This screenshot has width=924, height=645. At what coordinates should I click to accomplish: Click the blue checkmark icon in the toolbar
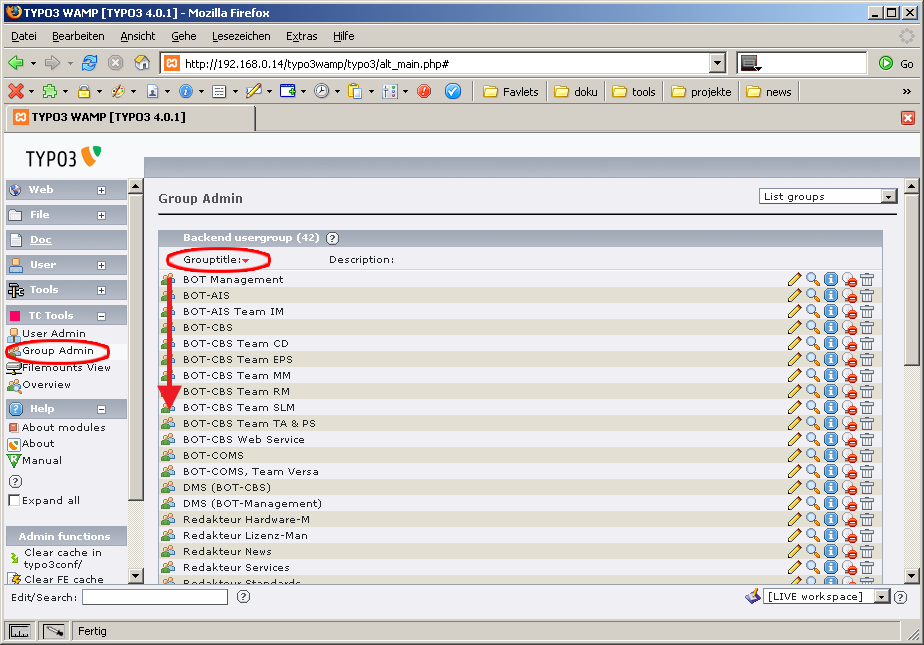point(453,91)
